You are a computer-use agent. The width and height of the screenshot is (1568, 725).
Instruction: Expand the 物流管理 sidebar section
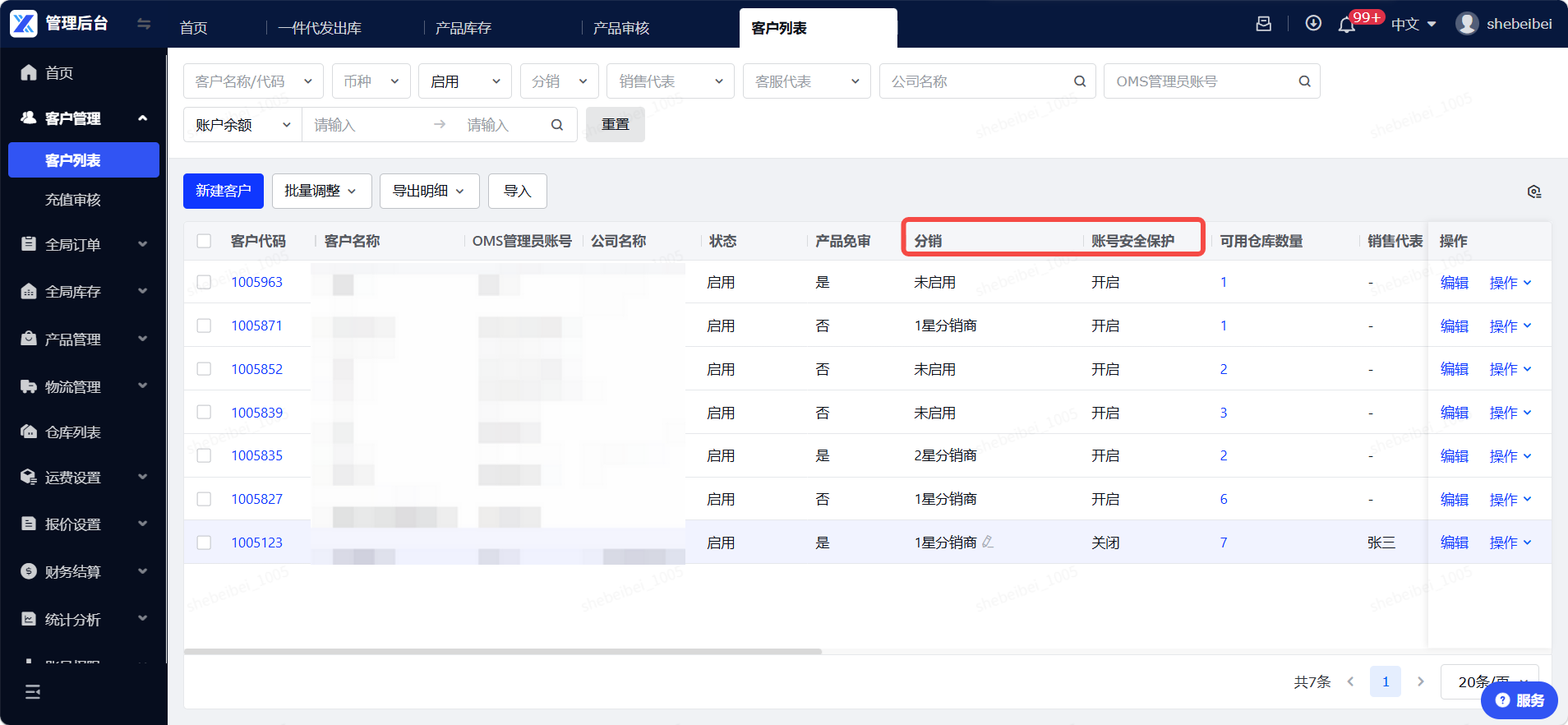coord(84,386)
